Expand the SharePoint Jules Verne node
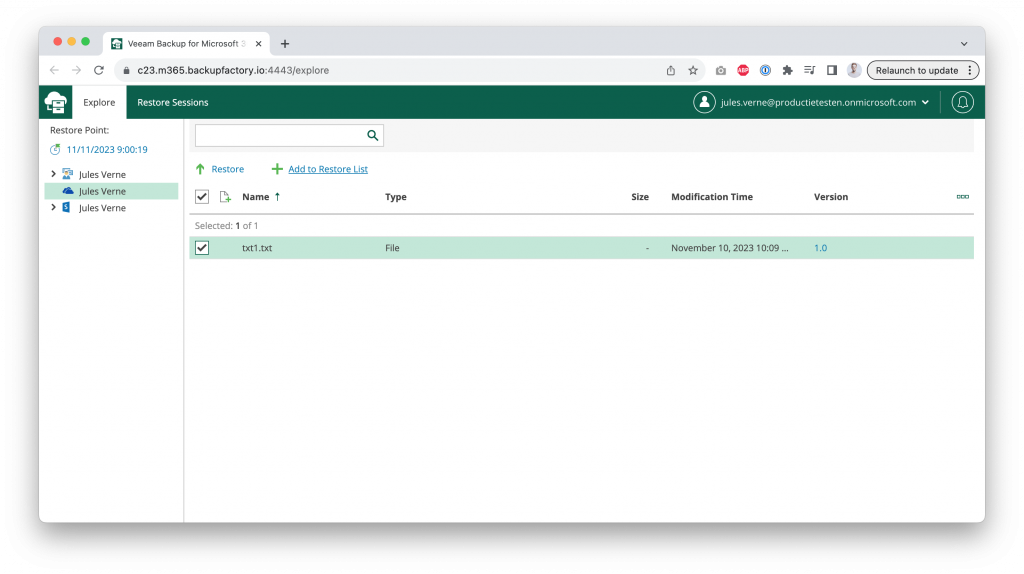The image size is (1024, 574). [53, 208]
